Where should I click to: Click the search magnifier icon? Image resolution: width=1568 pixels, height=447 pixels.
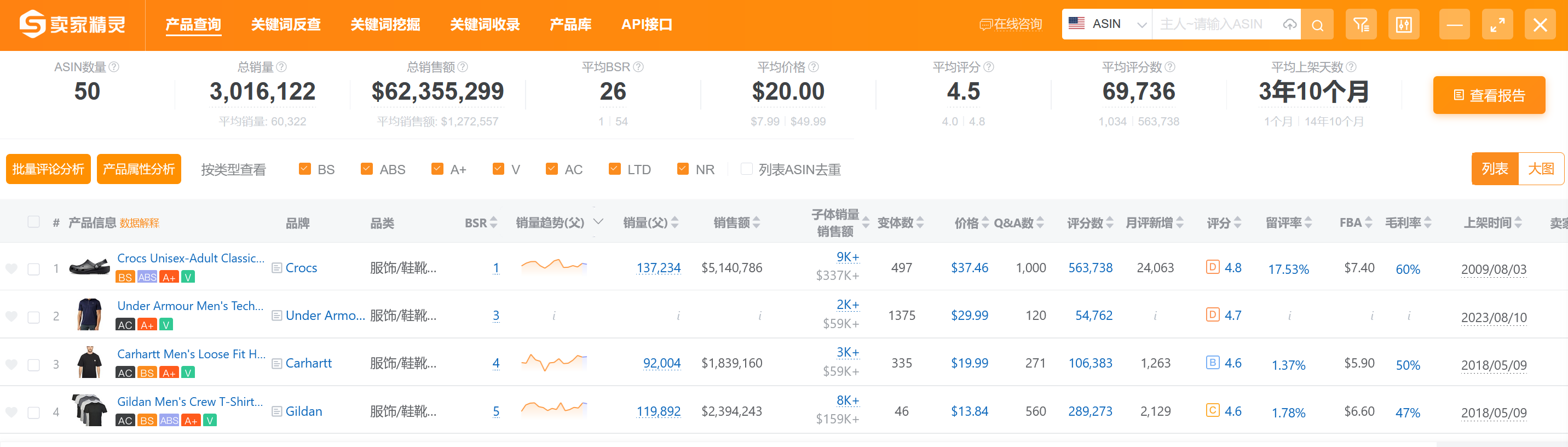click(x=1317, y=25)
